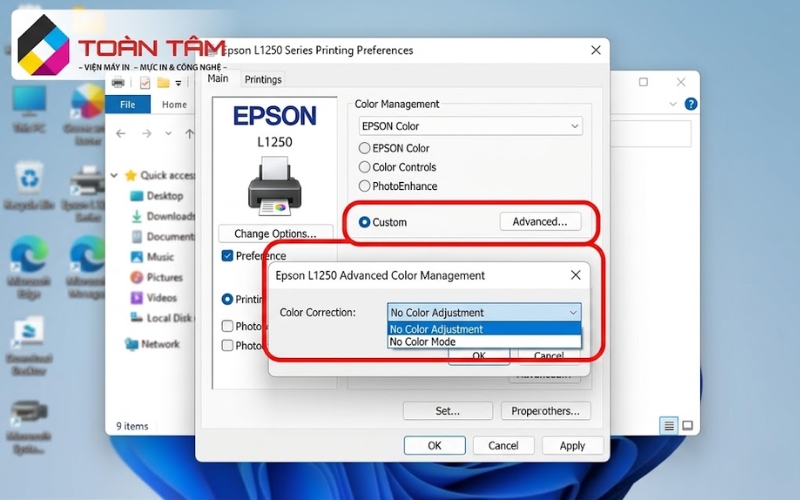Select Quick access star in navigation pane
The image size is (800, 500).
coord(131,176)
